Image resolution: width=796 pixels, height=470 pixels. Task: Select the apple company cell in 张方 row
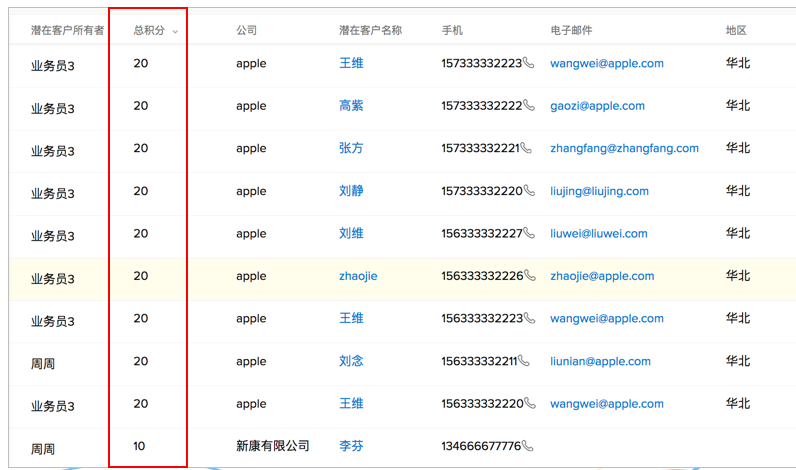(251, 149)
